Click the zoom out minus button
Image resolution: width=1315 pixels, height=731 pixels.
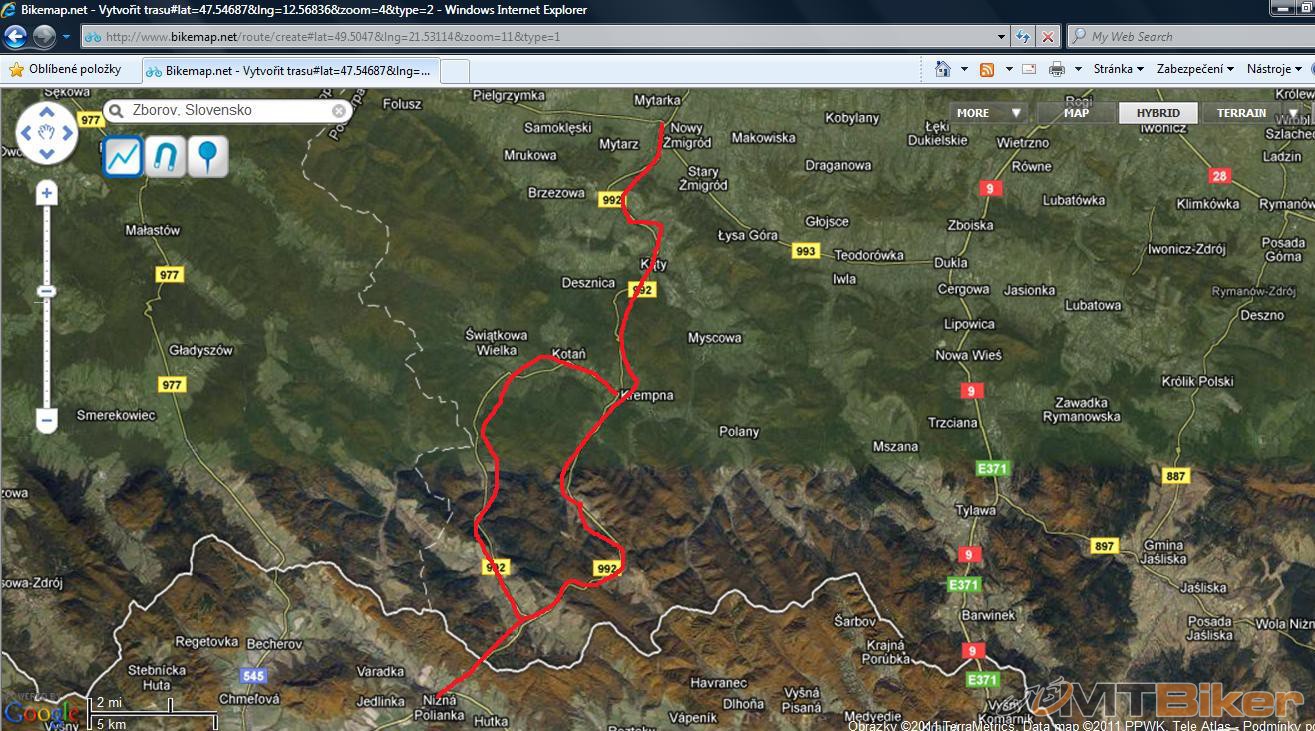[x=46, y=421]
